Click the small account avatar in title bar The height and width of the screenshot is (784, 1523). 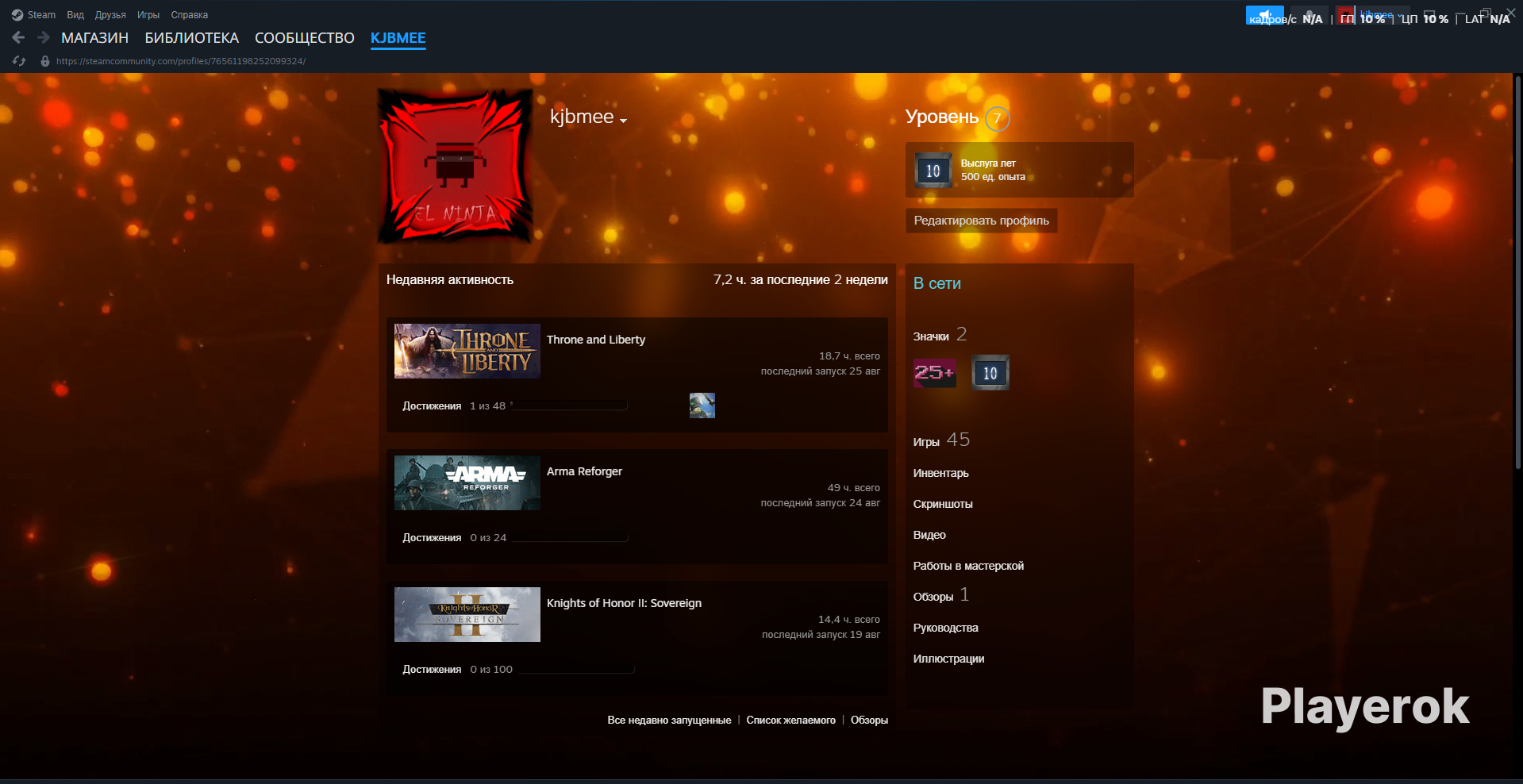tap(1344, 15)
